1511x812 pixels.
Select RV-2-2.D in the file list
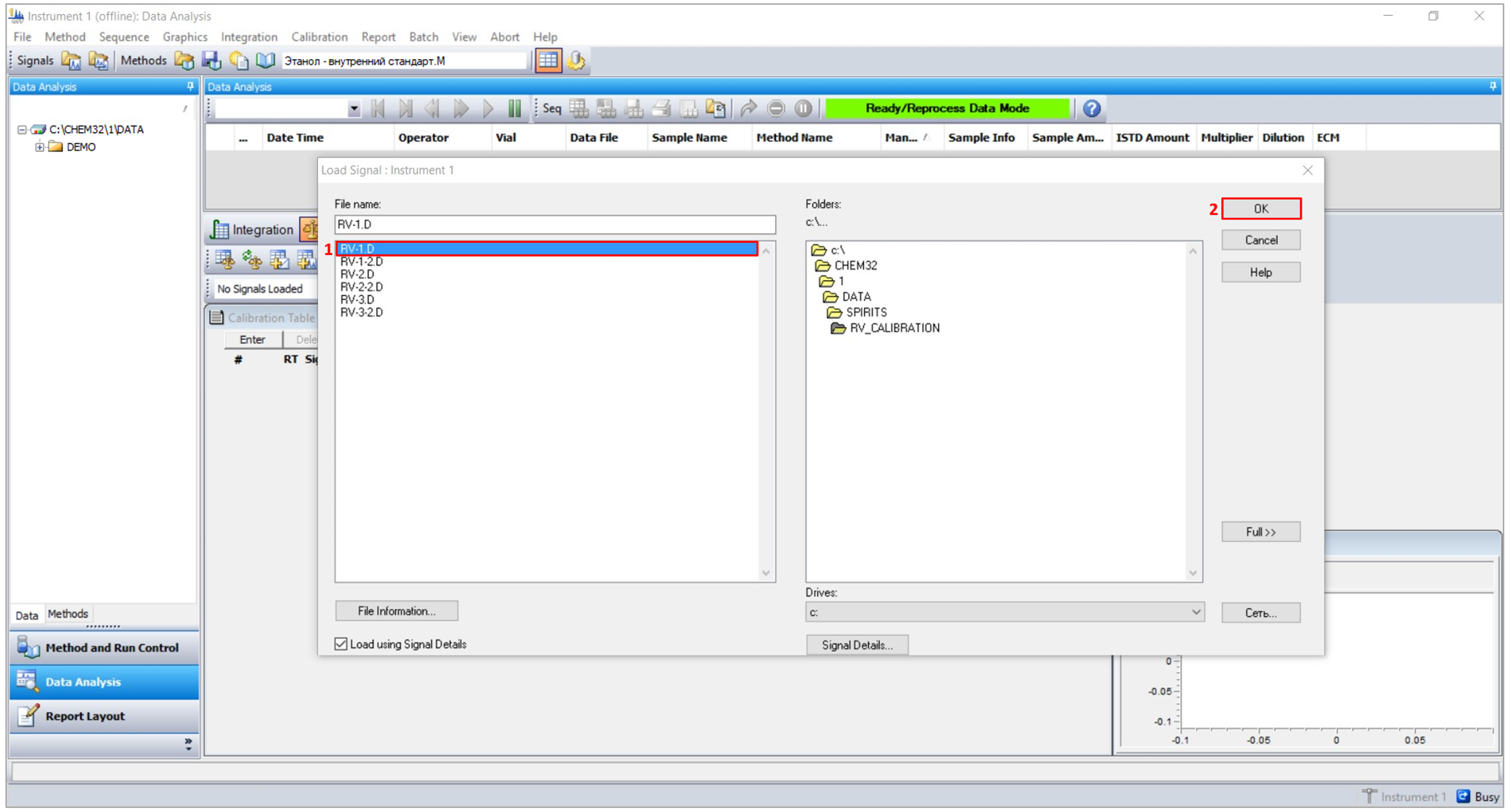point(361,287)
